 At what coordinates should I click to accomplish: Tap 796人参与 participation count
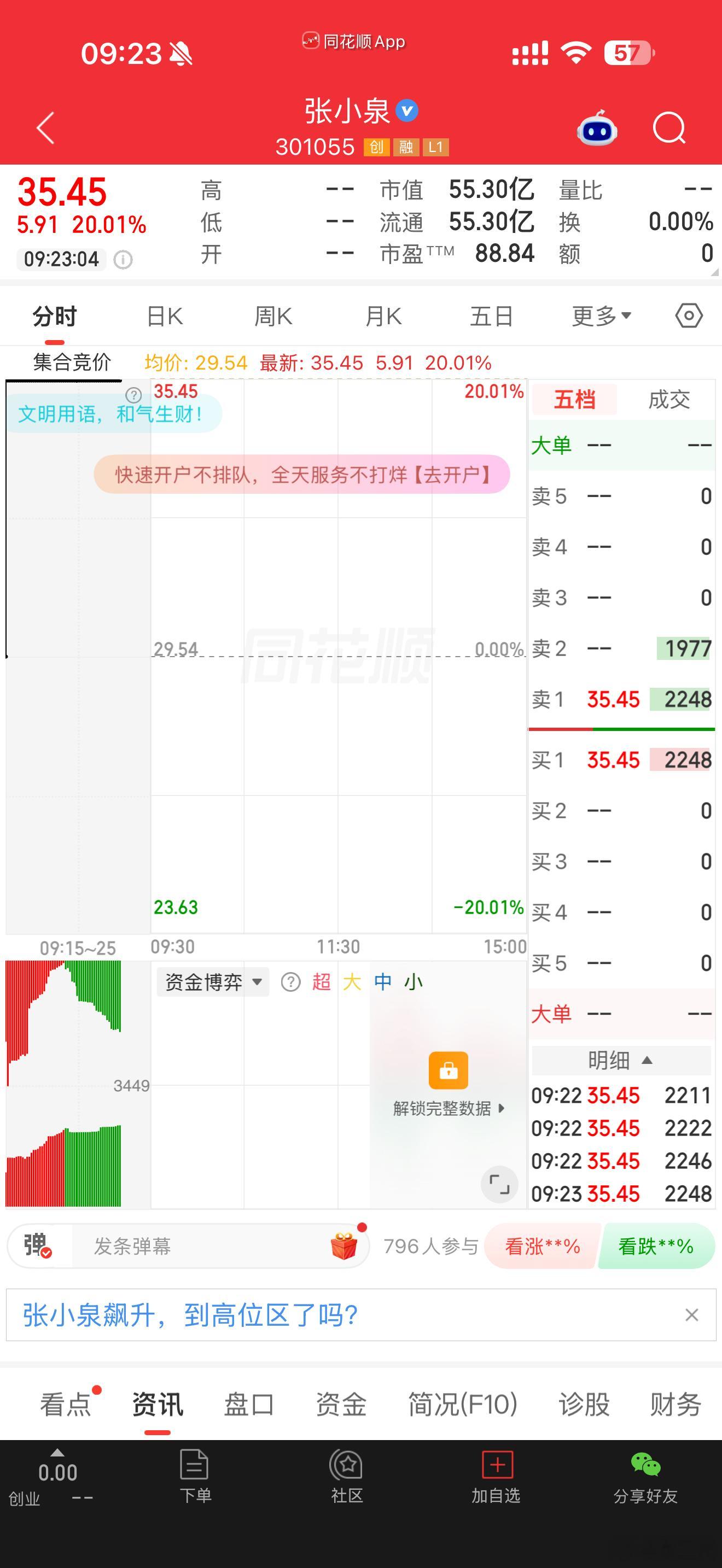tap(431, 1246)
